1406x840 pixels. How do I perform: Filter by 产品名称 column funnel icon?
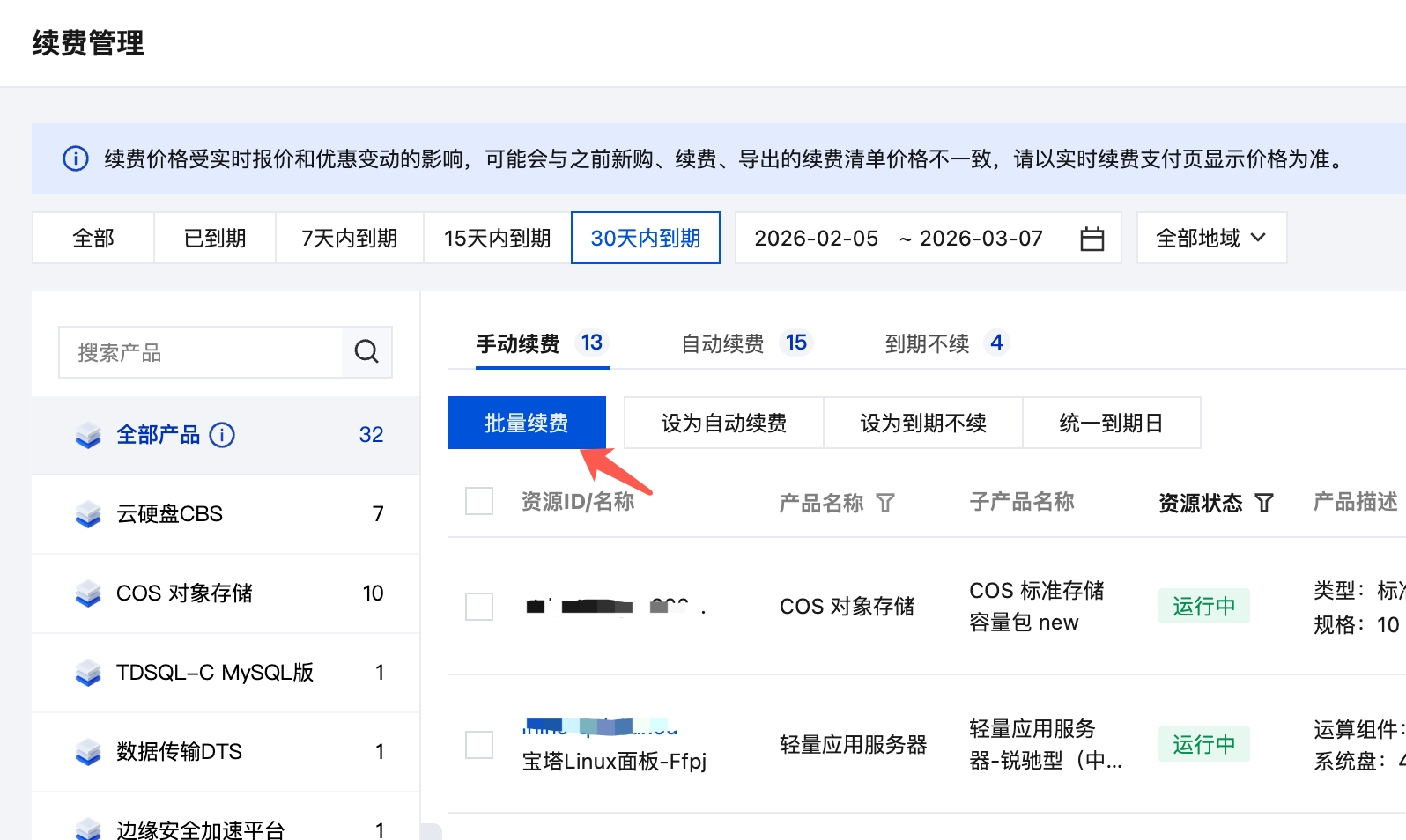[885, 503]
